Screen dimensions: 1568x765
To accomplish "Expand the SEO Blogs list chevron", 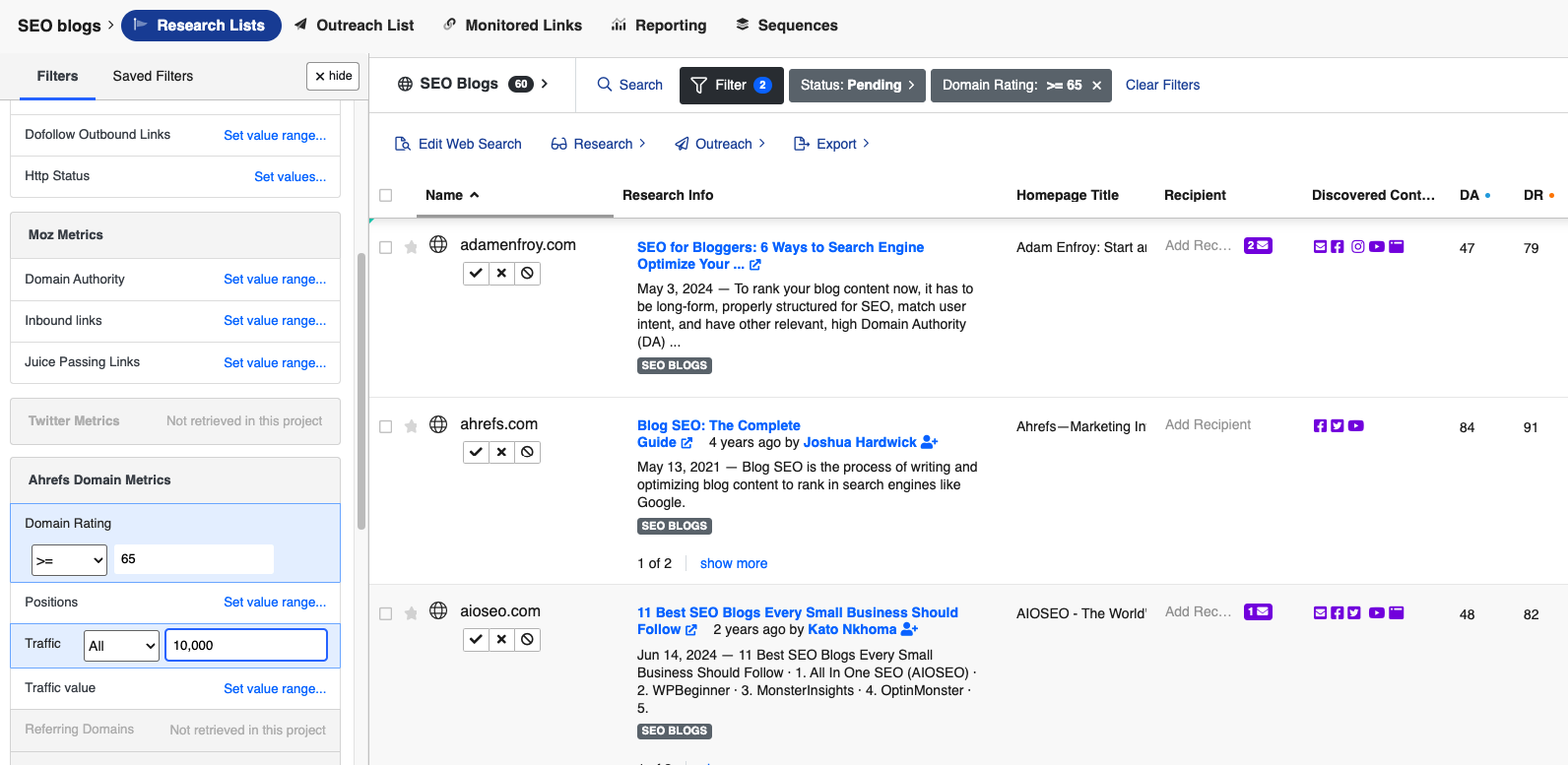I will (545, 84).
